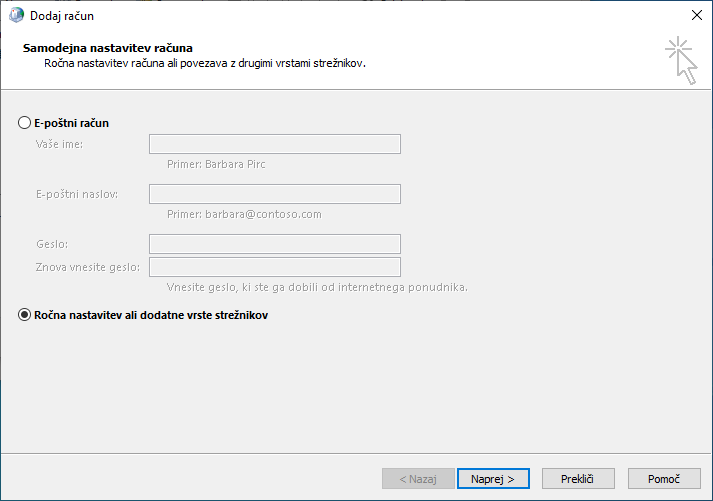Click the Znova vnesite geslo: label

tap(88, 267)
